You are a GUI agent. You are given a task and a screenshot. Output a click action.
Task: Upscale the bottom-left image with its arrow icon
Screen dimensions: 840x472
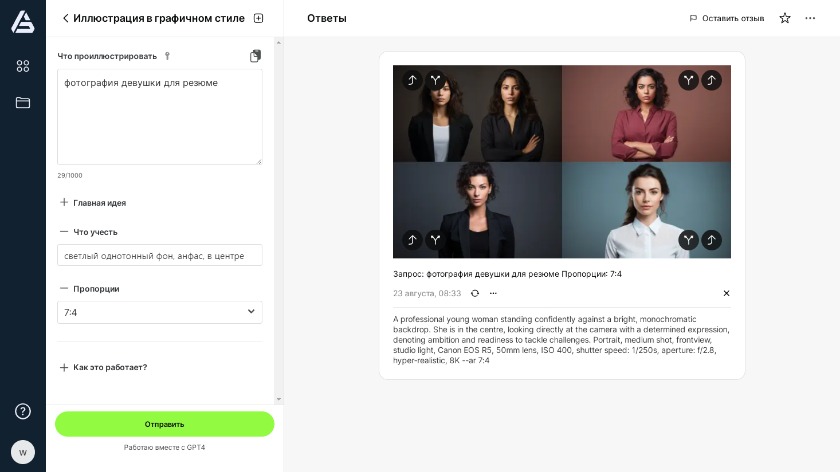click(x=412, y=240)
